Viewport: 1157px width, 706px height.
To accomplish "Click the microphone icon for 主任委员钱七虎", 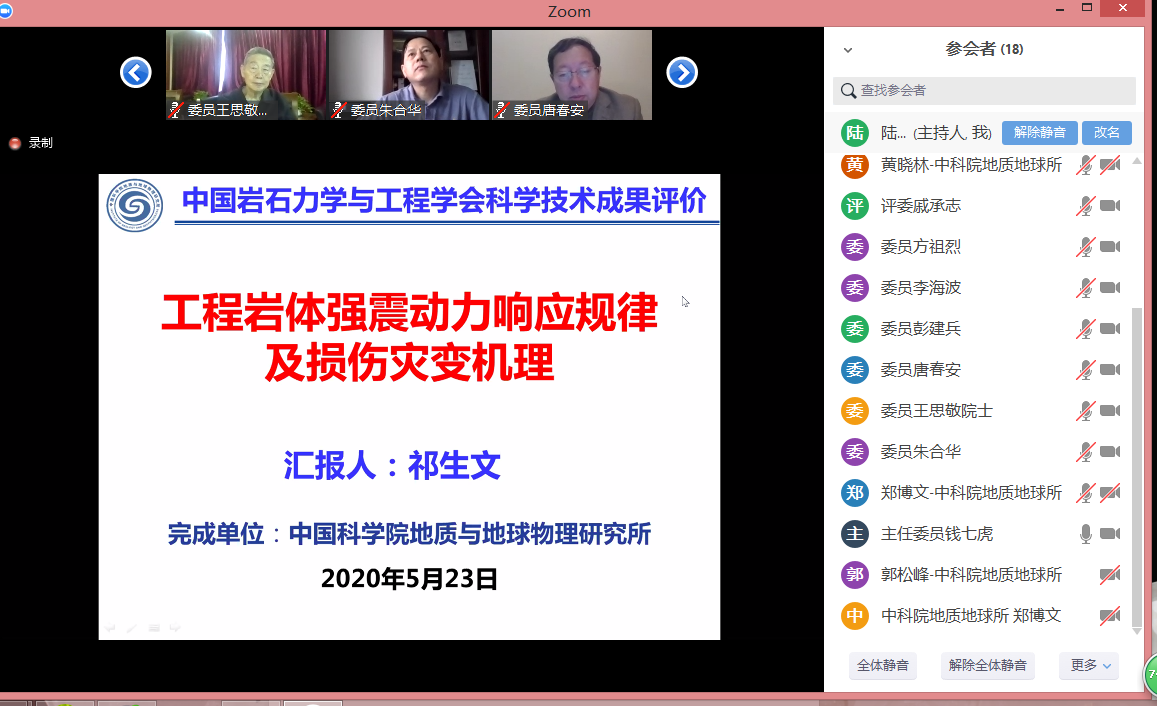I will coord(1086,534).
